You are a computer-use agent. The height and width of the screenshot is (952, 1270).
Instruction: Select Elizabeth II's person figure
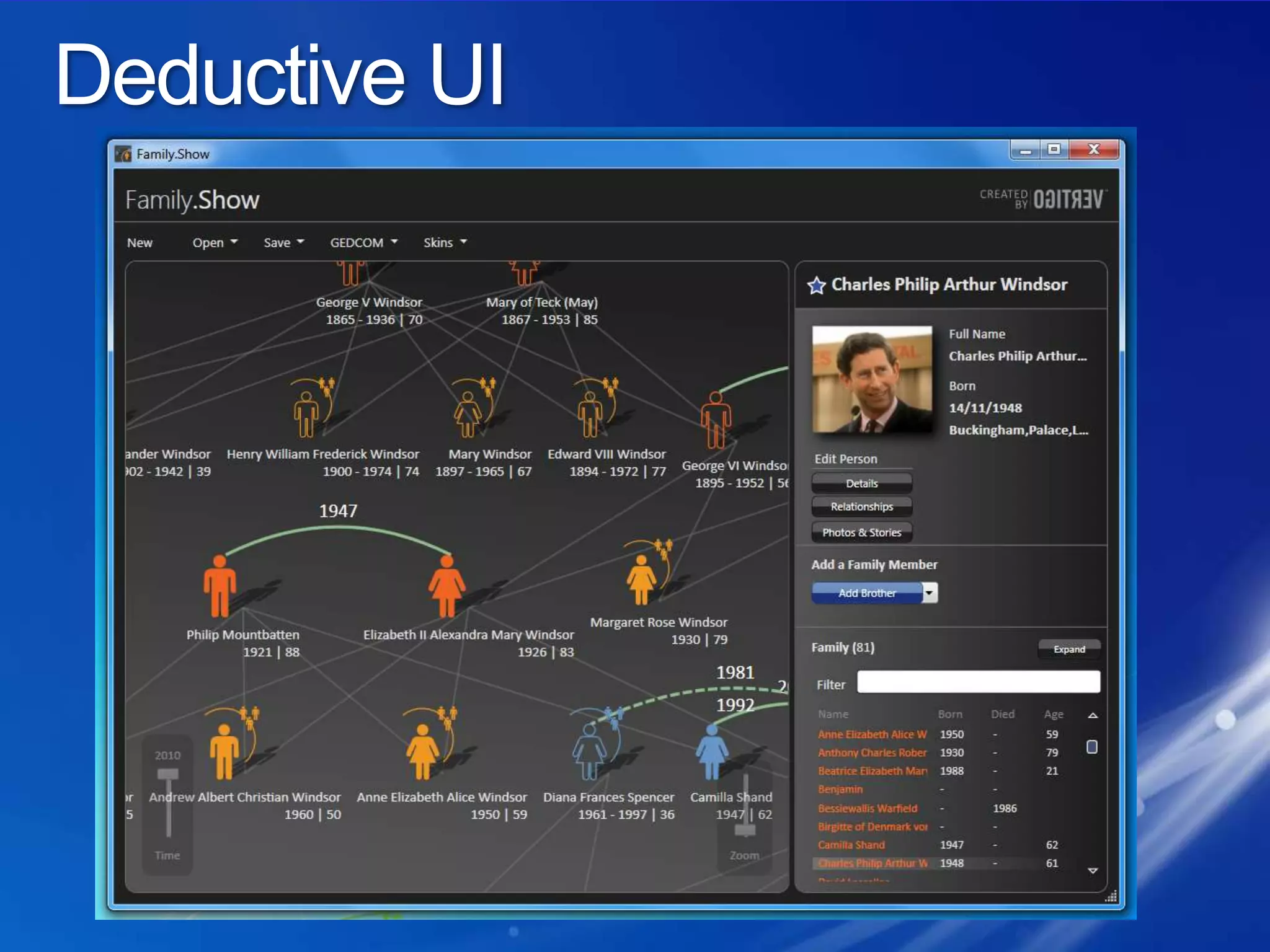point(446,586)
